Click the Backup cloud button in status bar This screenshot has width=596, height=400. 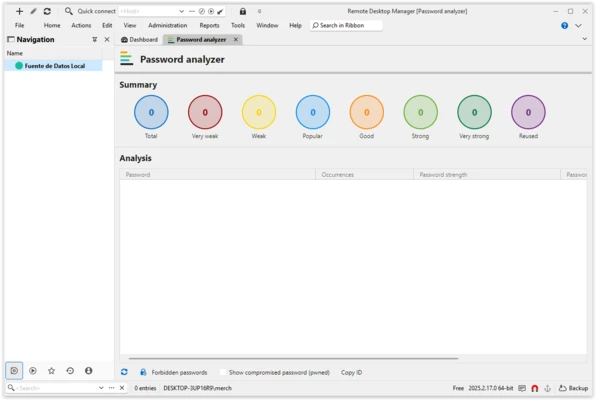pyautogui.click(x=573, y=388)
